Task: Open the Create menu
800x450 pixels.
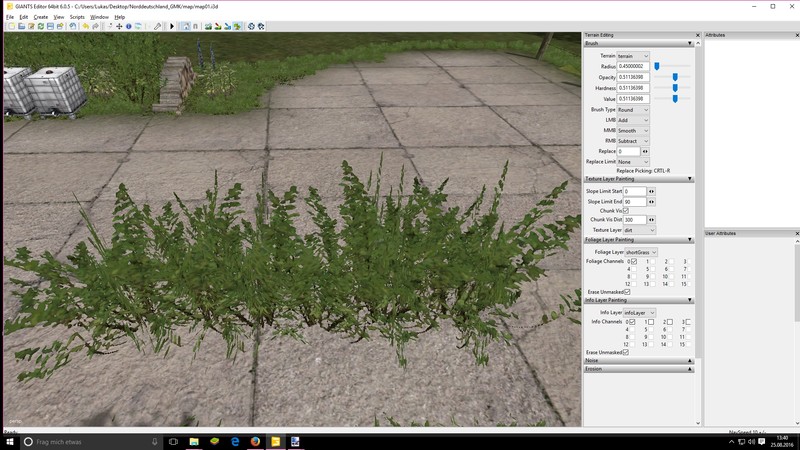Action: point(40,17)
